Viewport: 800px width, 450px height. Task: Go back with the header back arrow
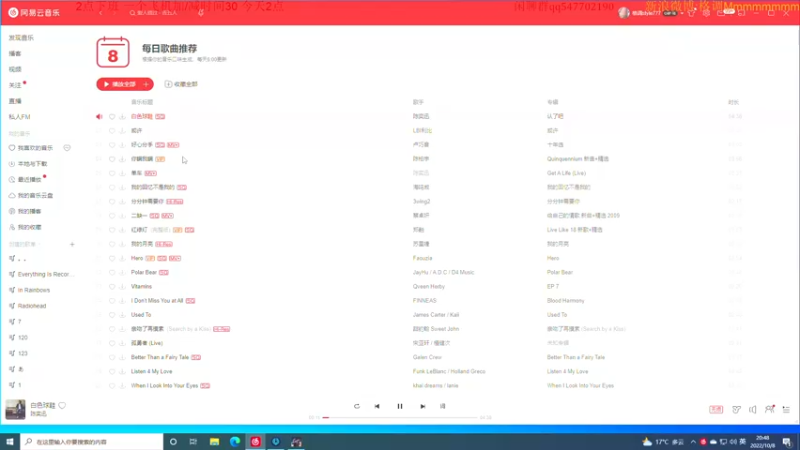101,13
